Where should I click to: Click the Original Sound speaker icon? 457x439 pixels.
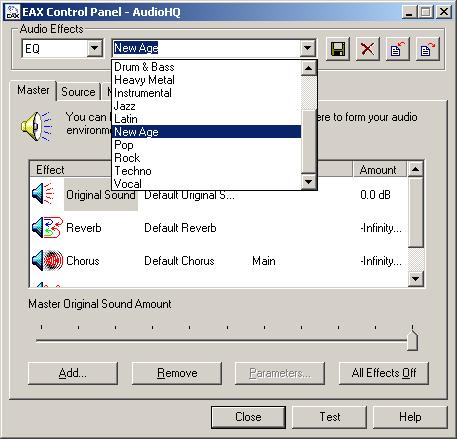(x=43, y=194)
